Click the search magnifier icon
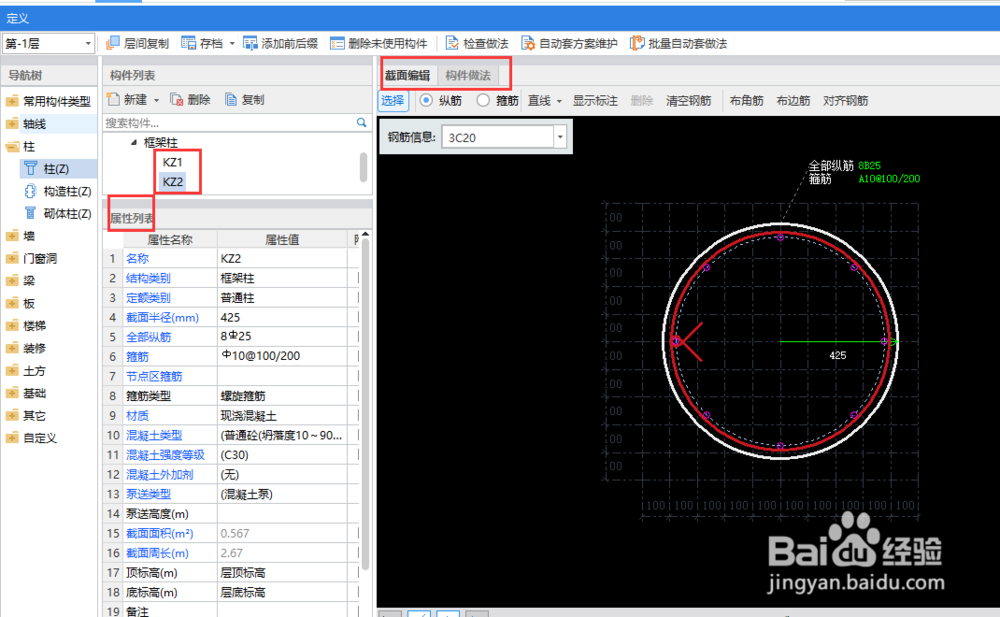This screenshot has width=1000, height=617. (362, 123)
